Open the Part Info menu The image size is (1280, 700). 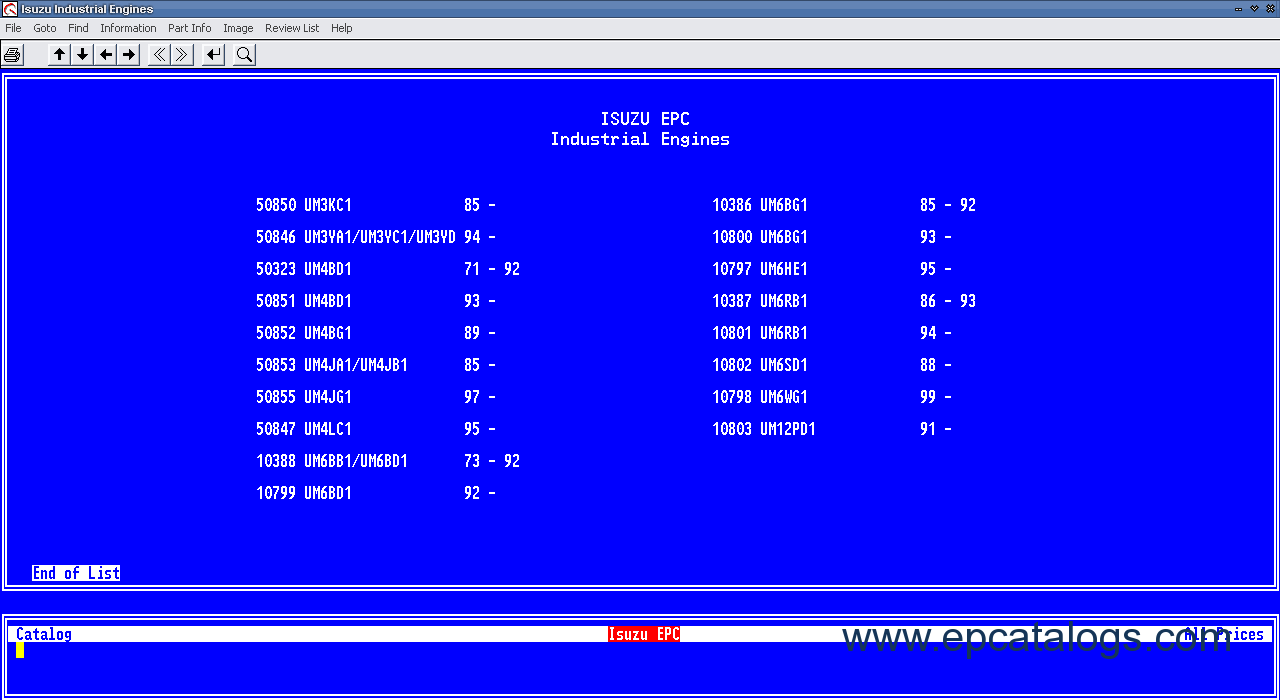point(190,28)
